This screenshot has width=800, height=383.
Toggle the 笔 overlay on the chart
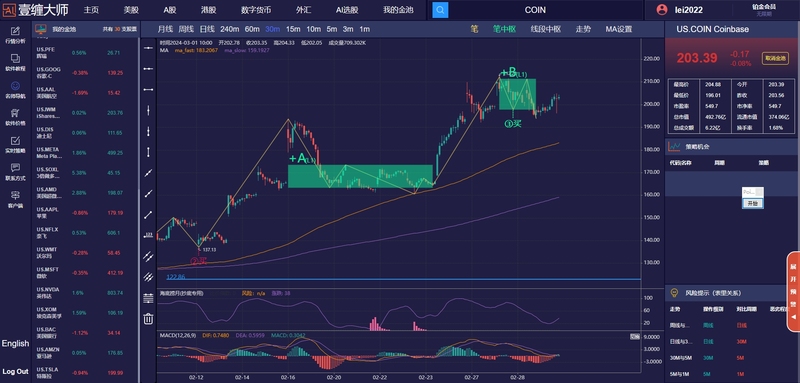point(474,29)
